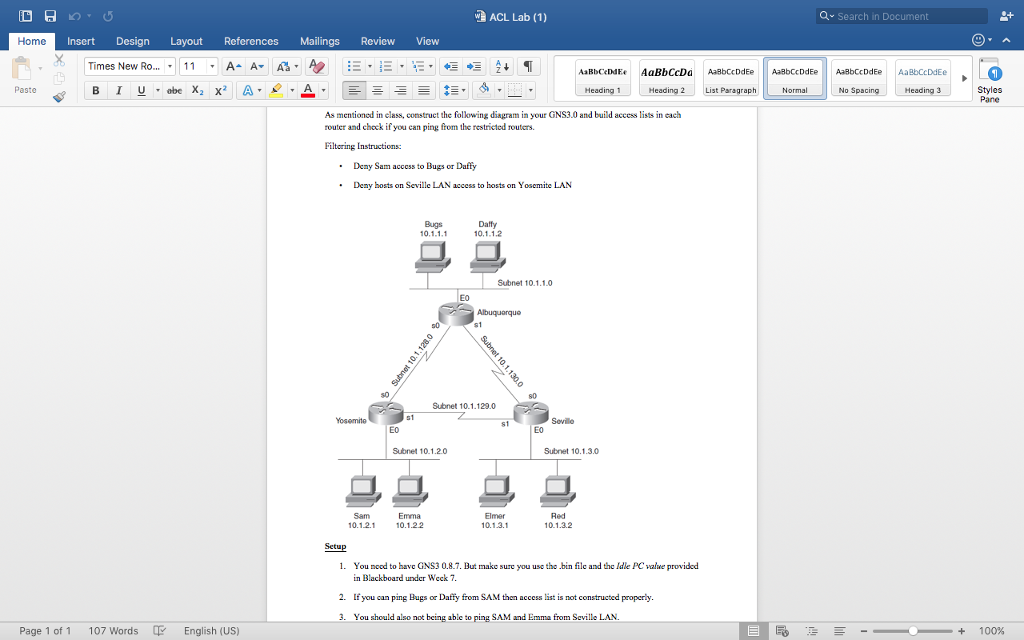Screen dimensions: 1024x640
Task: Expand the styles gallery arrow
Action: 964,78
